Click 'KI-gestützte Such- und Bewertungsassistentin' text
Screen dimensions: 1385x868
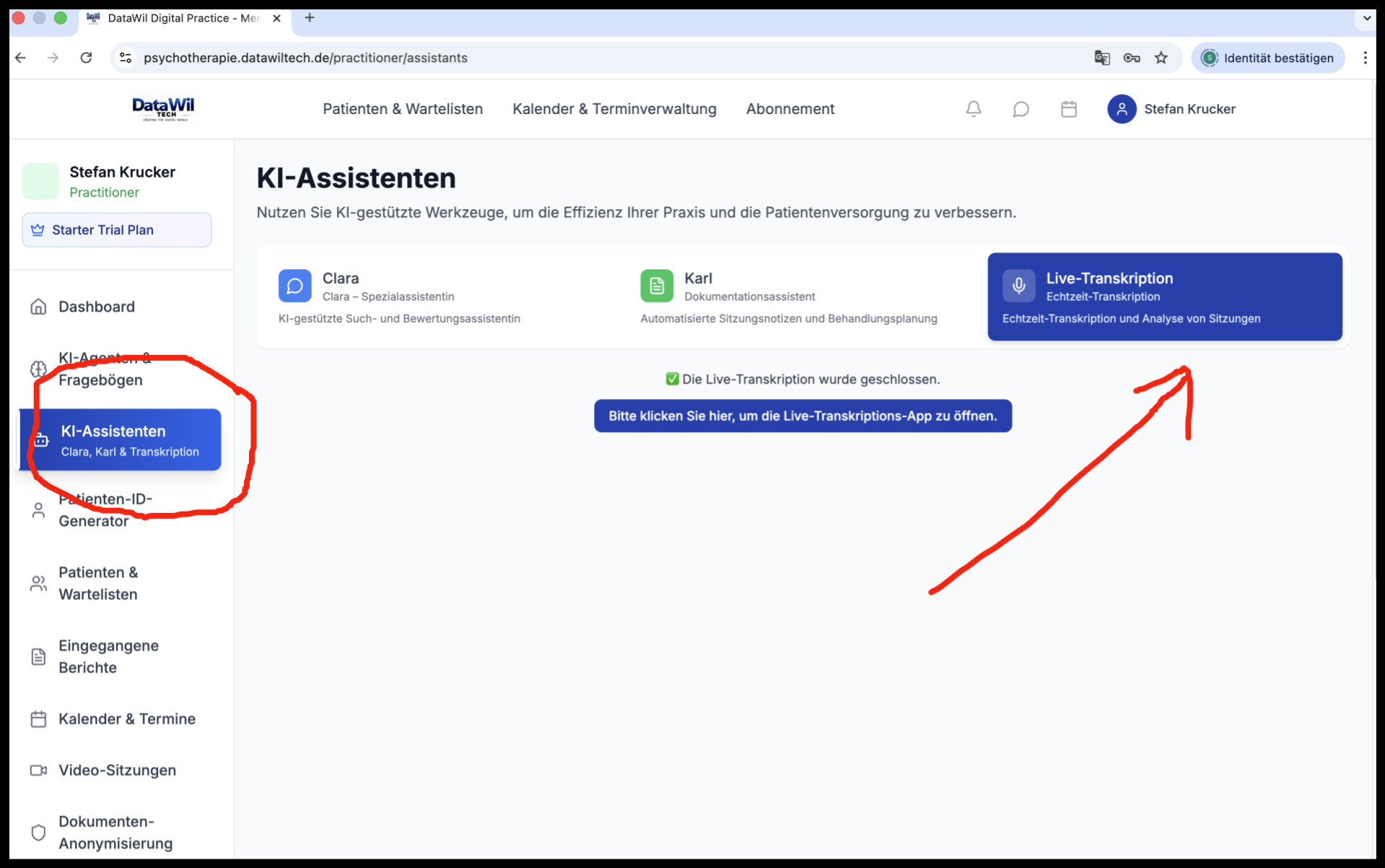click(399, 319)
